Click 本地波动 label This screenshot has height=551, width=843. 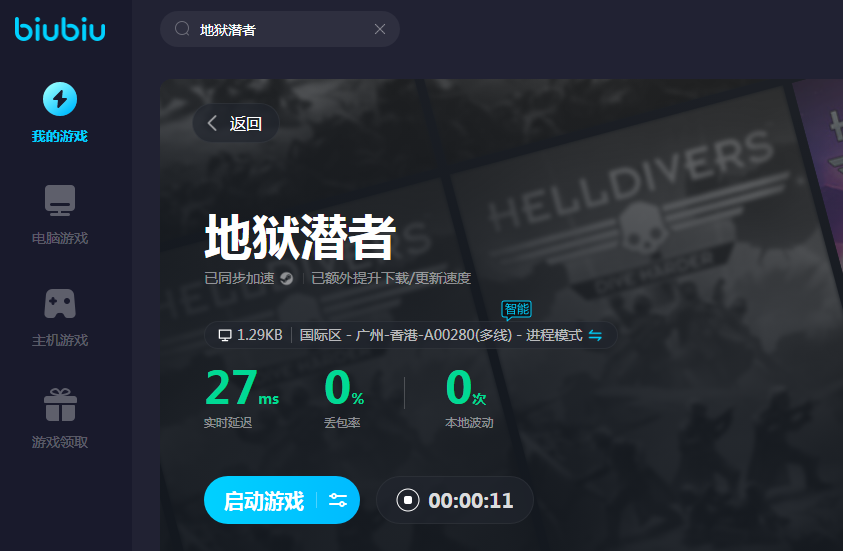point(469,423)
